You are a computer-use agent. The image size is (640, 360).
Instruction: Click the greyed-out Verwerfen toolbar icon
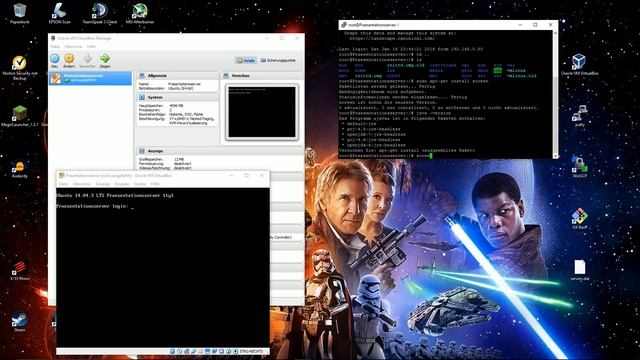pyautogui.click(x=87, y=60)
